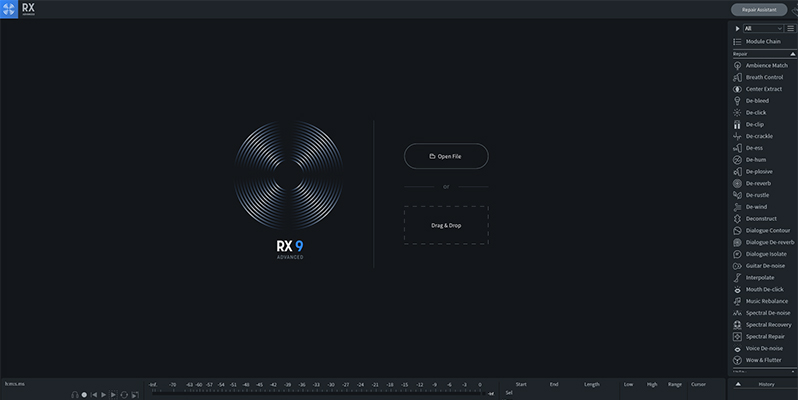The image size is (798, 400).
Task: Open the Spectral Repair module
Action: (759, 336)
